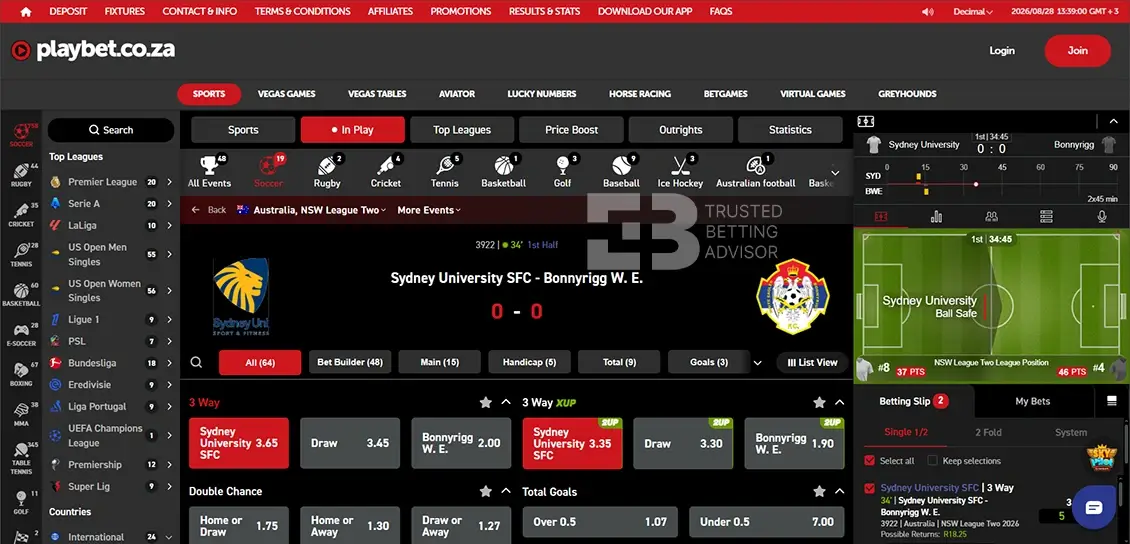Open the Price Boost tab
The image size is (1130, 544).
[571, 130]
